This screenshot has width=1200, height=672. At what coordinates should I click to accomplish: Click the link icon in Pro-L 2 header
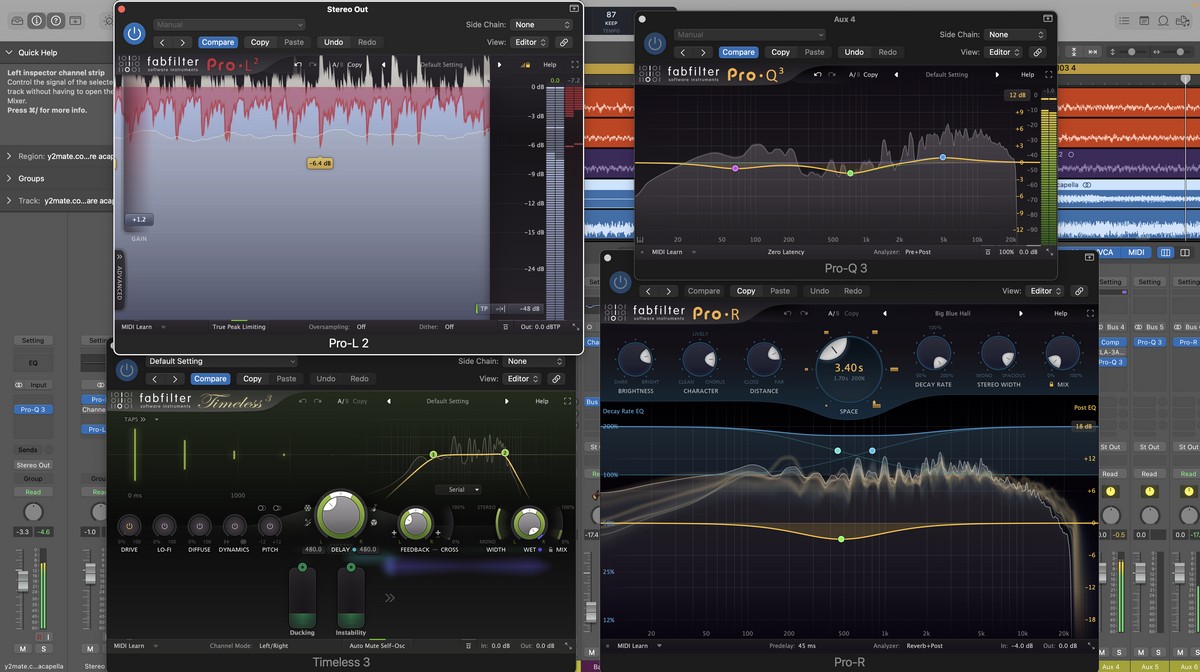tap(564, 42)
